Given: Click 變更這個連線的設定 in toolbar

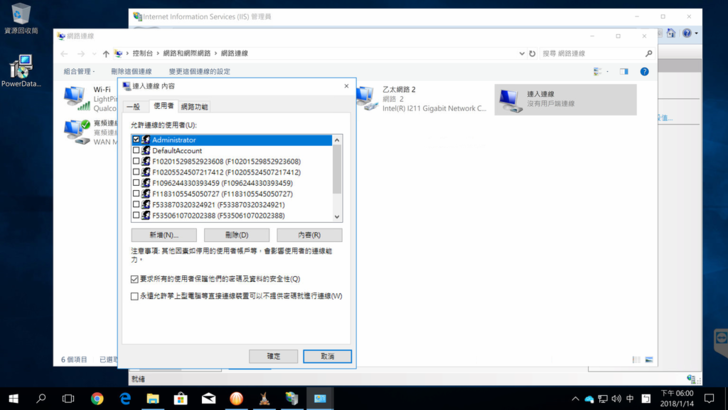Looking at the screenshot, I should click(x=200, y=72).
